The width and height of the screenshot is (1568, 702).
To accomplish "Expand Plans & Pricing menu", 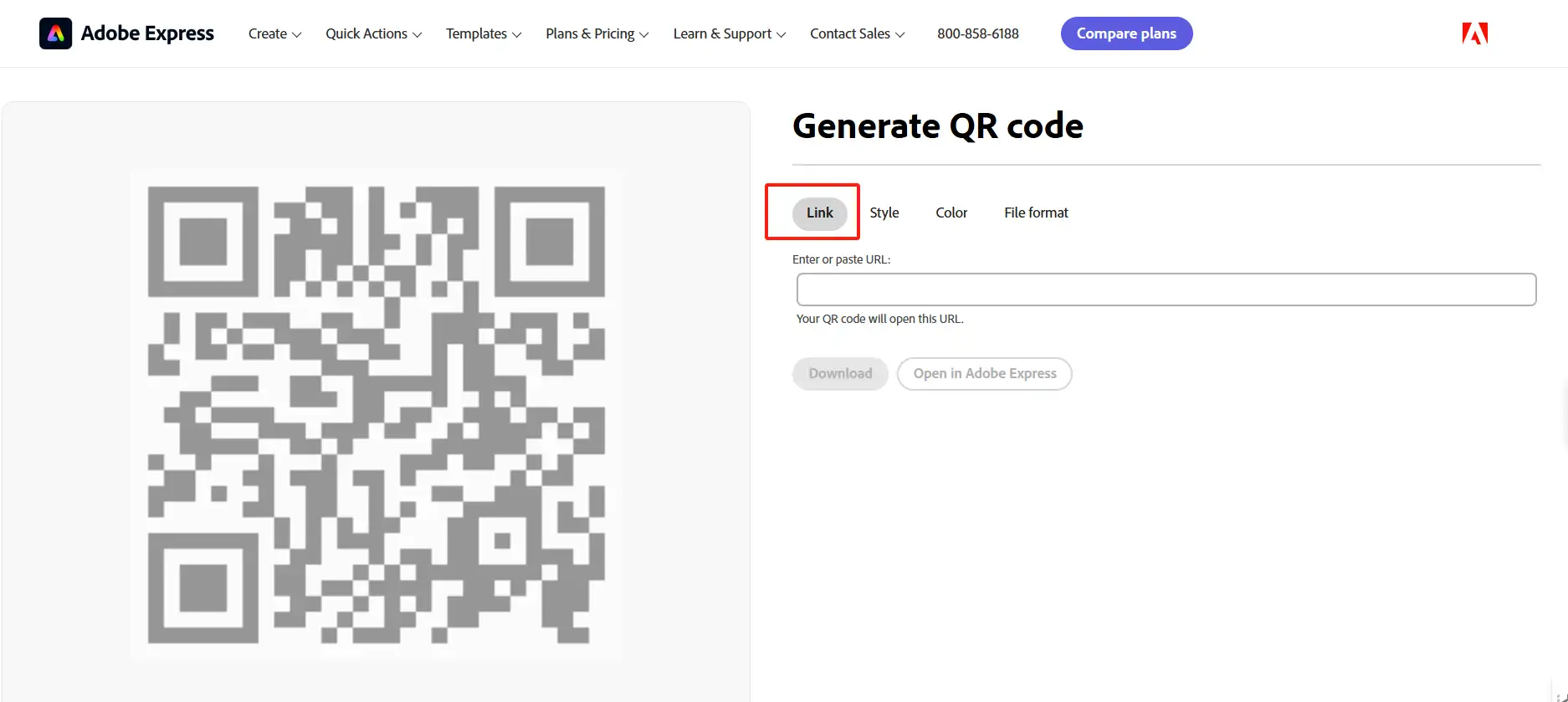I will tap(597, 33).
